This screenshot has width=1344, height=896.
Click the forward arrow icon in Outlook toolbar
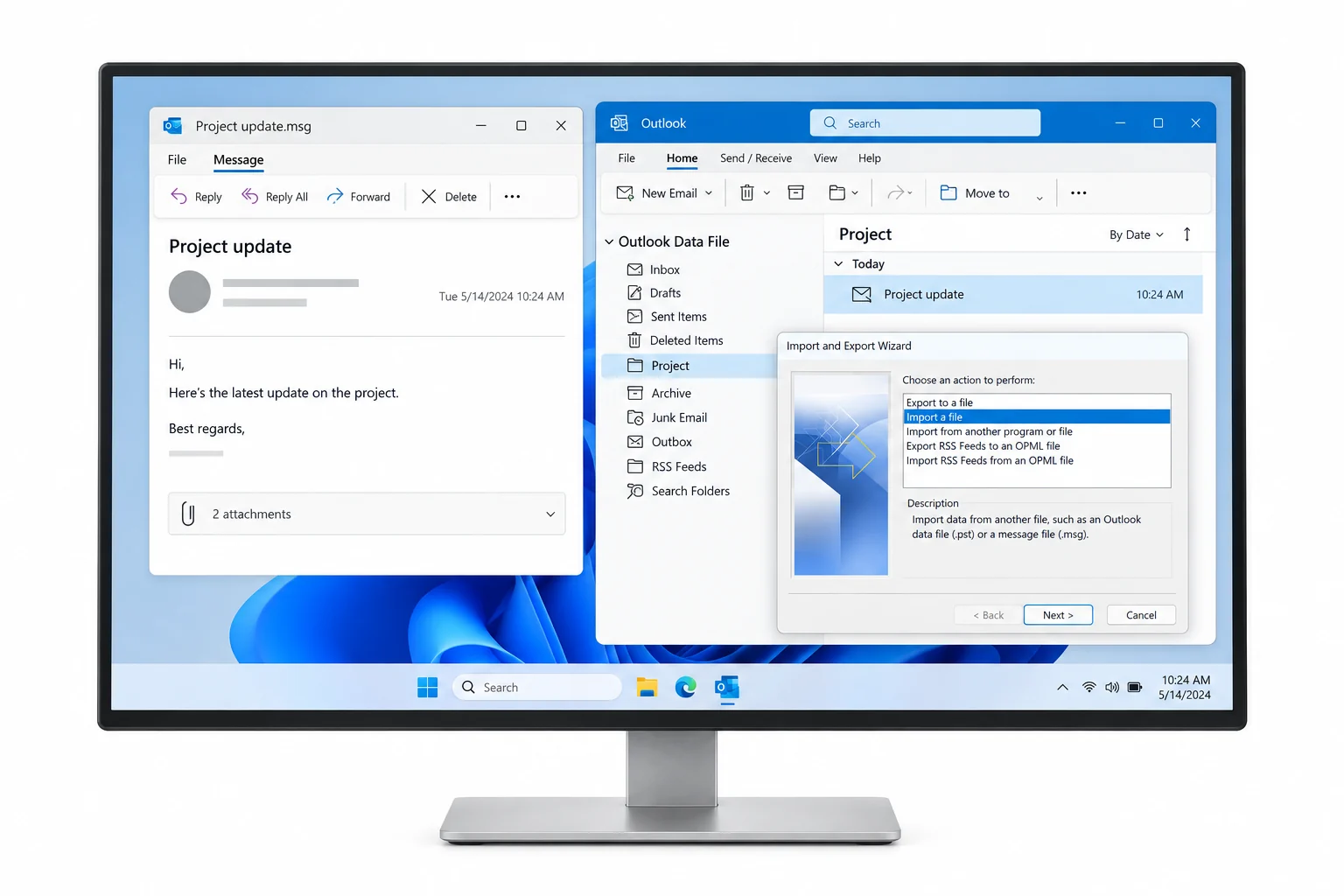pyautogui.click(x=895, y=193)
